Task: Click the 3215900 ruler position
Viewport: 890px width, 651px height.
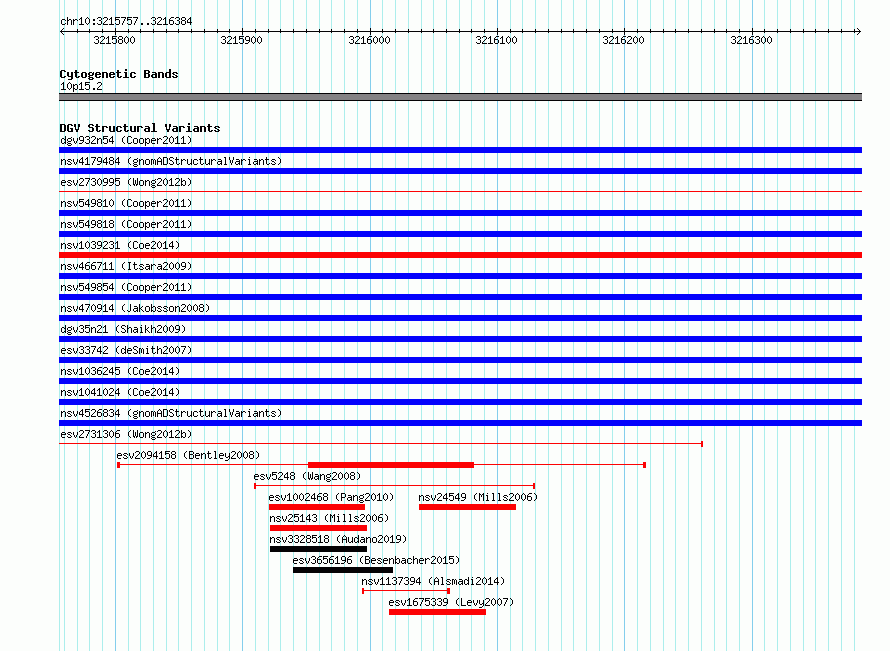Action: tap(242, 40)
